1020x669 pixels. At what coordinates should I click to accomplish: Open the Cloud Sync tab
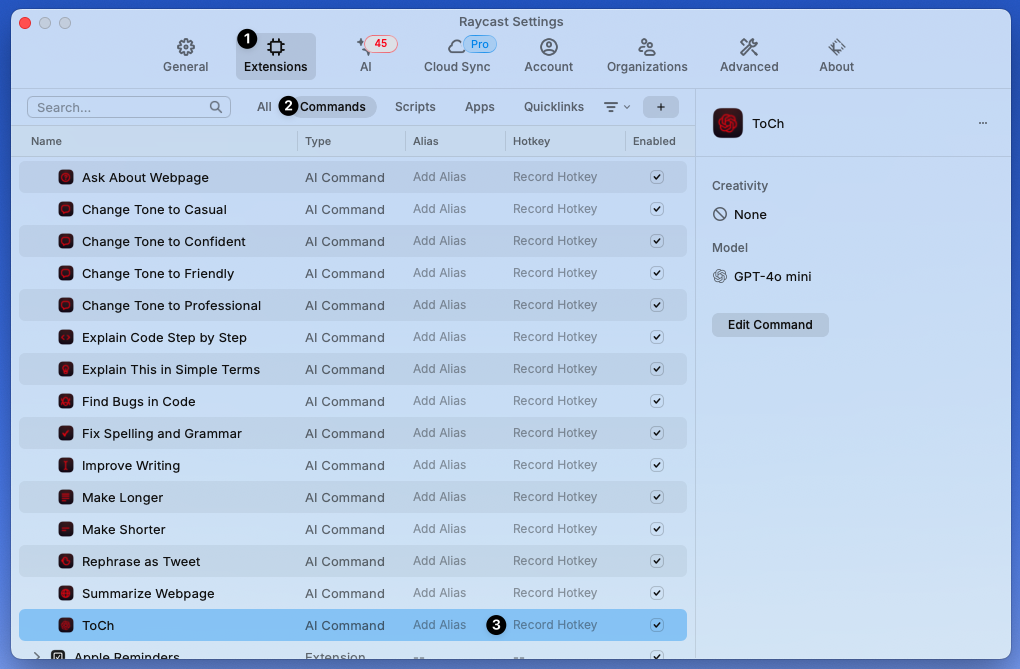pyautogui.click(x=457, y=56)
